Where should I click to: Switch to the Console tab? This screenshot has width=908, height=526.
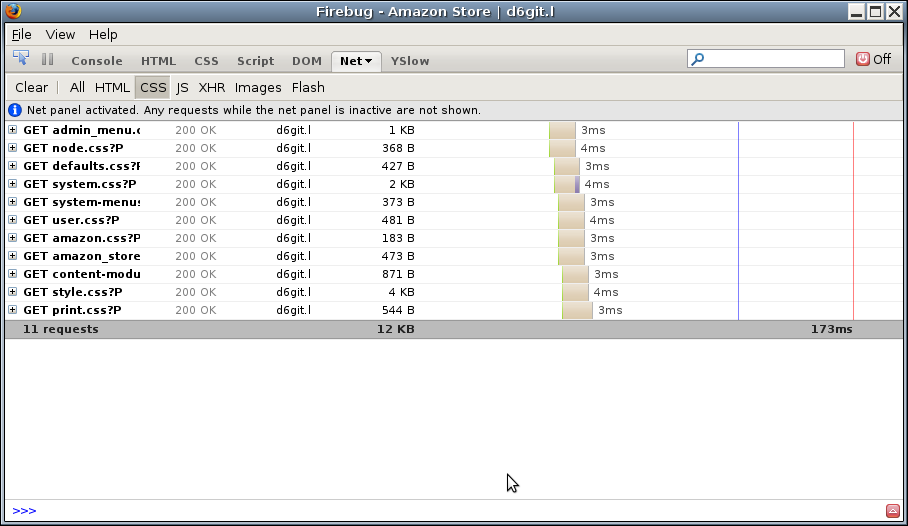97,61
